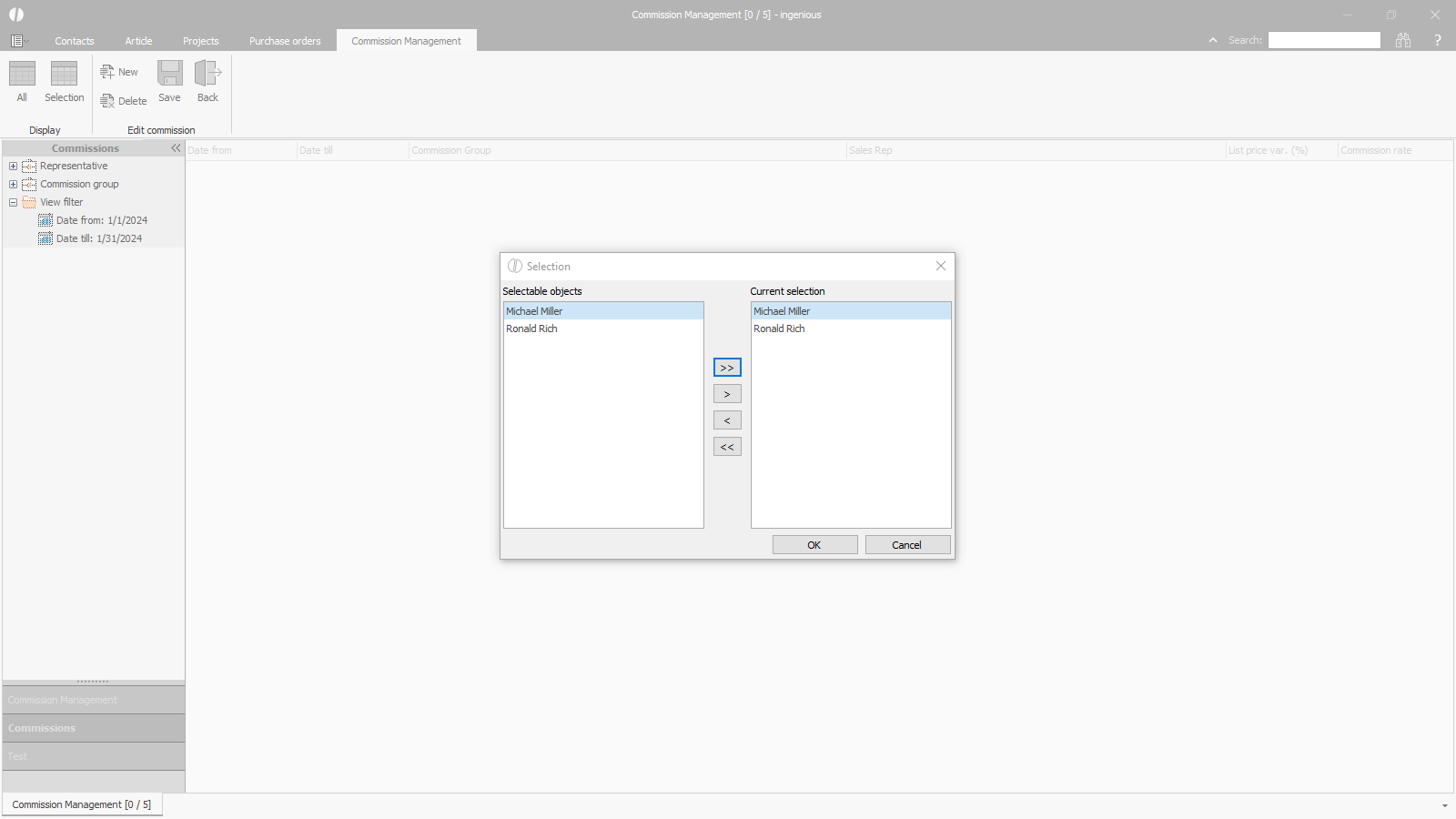1456x819 pixels.
Task: Collapse the View filter tree node
Action: click(x=13, y=202)
